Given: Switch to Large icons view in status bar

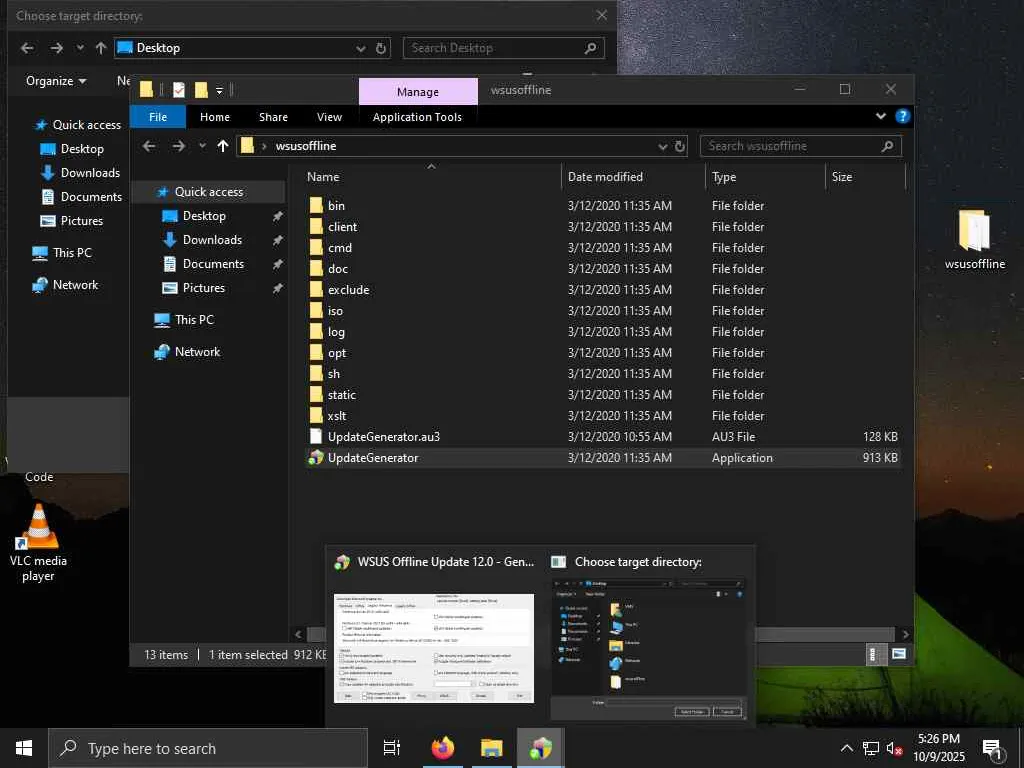Looking at the screenshot, I should click(899, 654).
